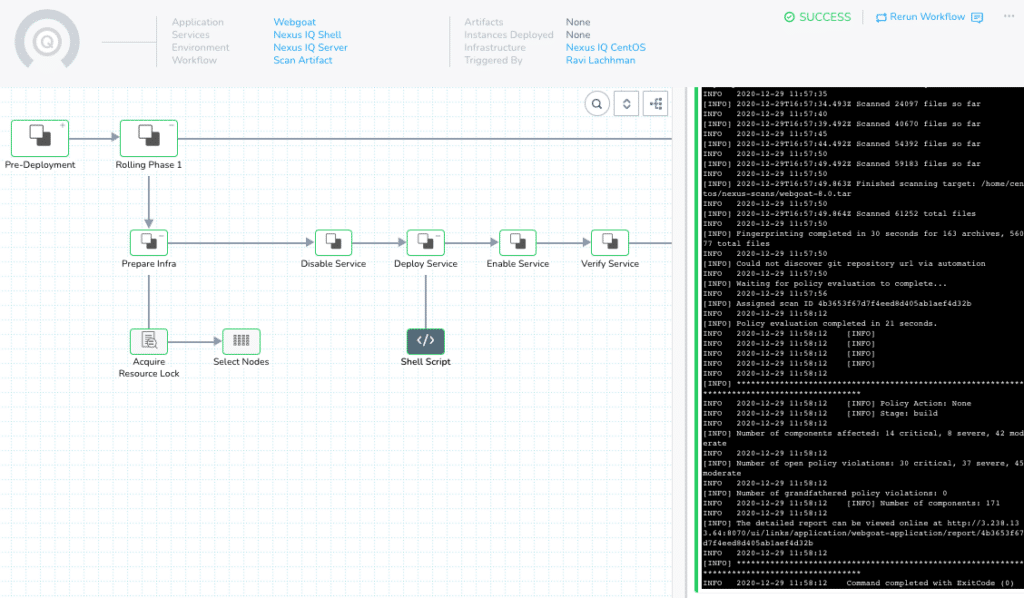
Task: Click the Harness circular logo
Action: tap(47, 42)
